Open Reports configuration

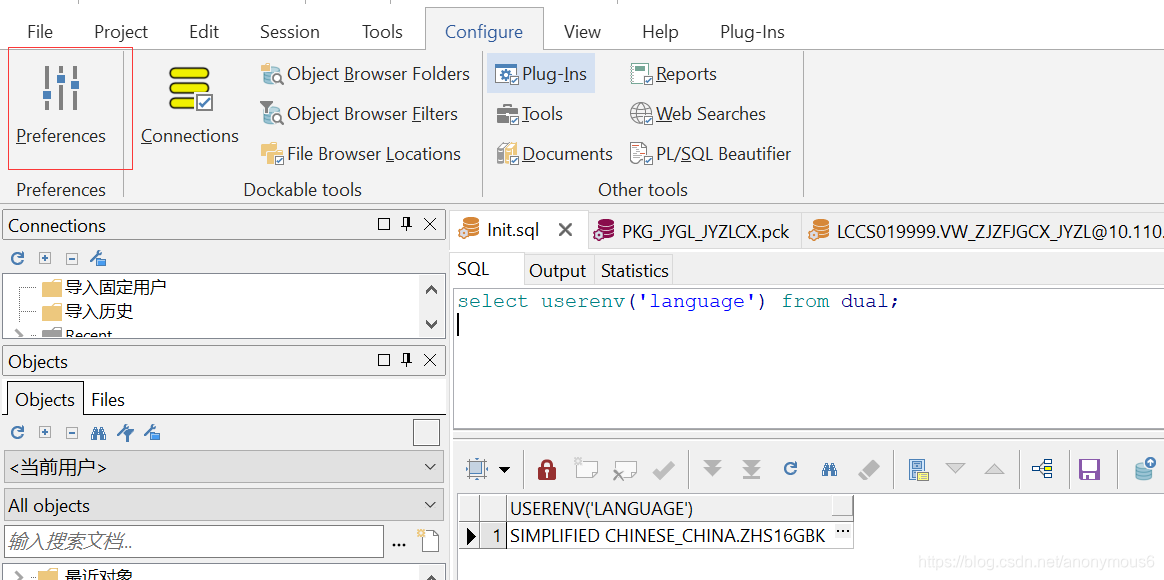click(x=673, y=74)
